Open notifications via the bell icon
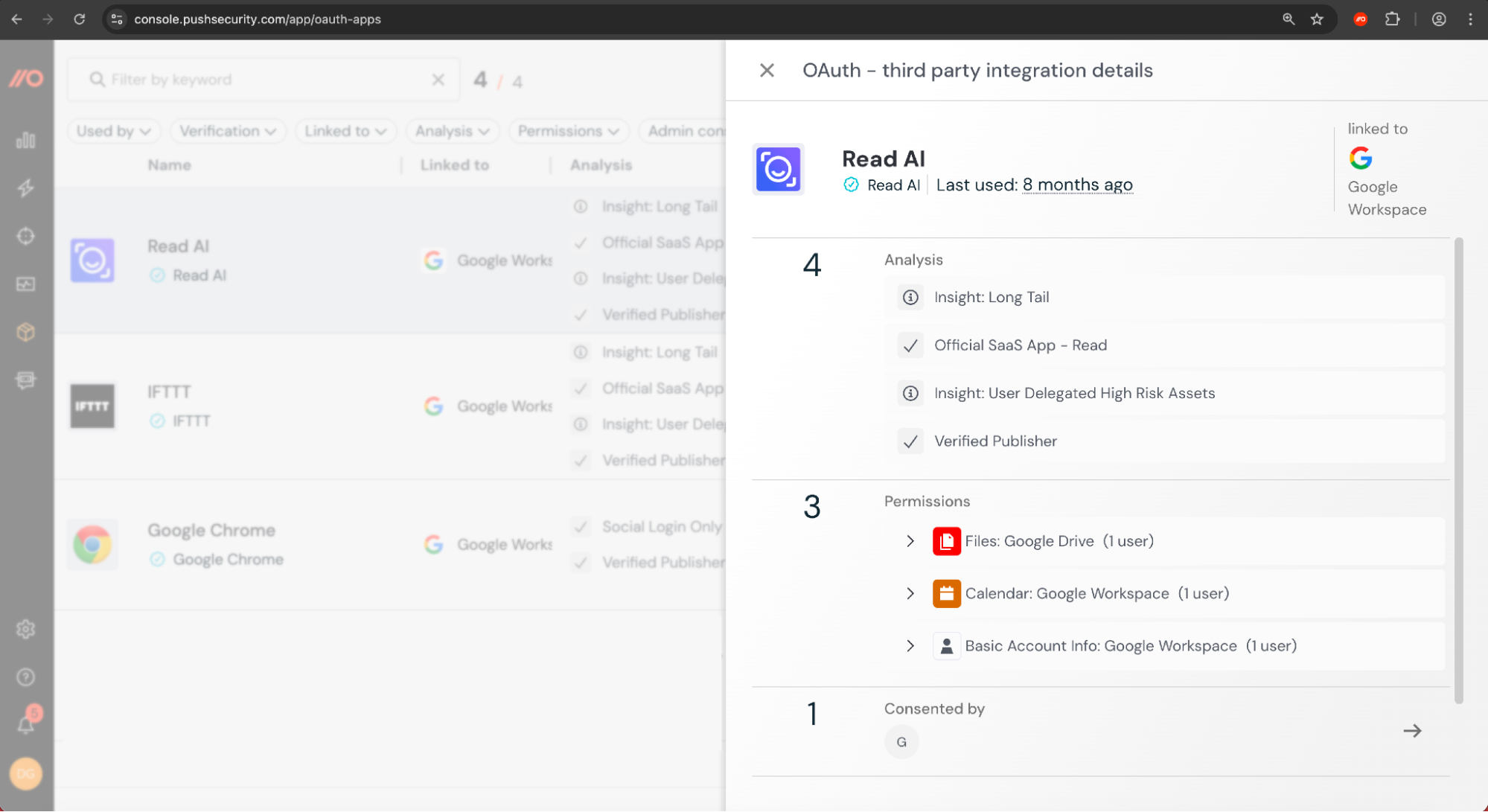 click(x=26, y=723)
